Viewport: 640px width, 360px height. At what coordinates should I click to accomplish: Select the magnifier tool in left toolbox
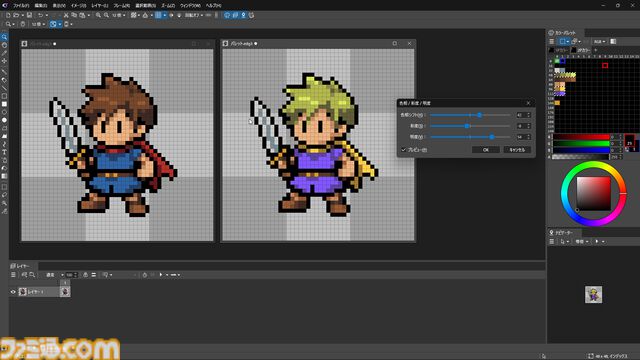point(4,37)
